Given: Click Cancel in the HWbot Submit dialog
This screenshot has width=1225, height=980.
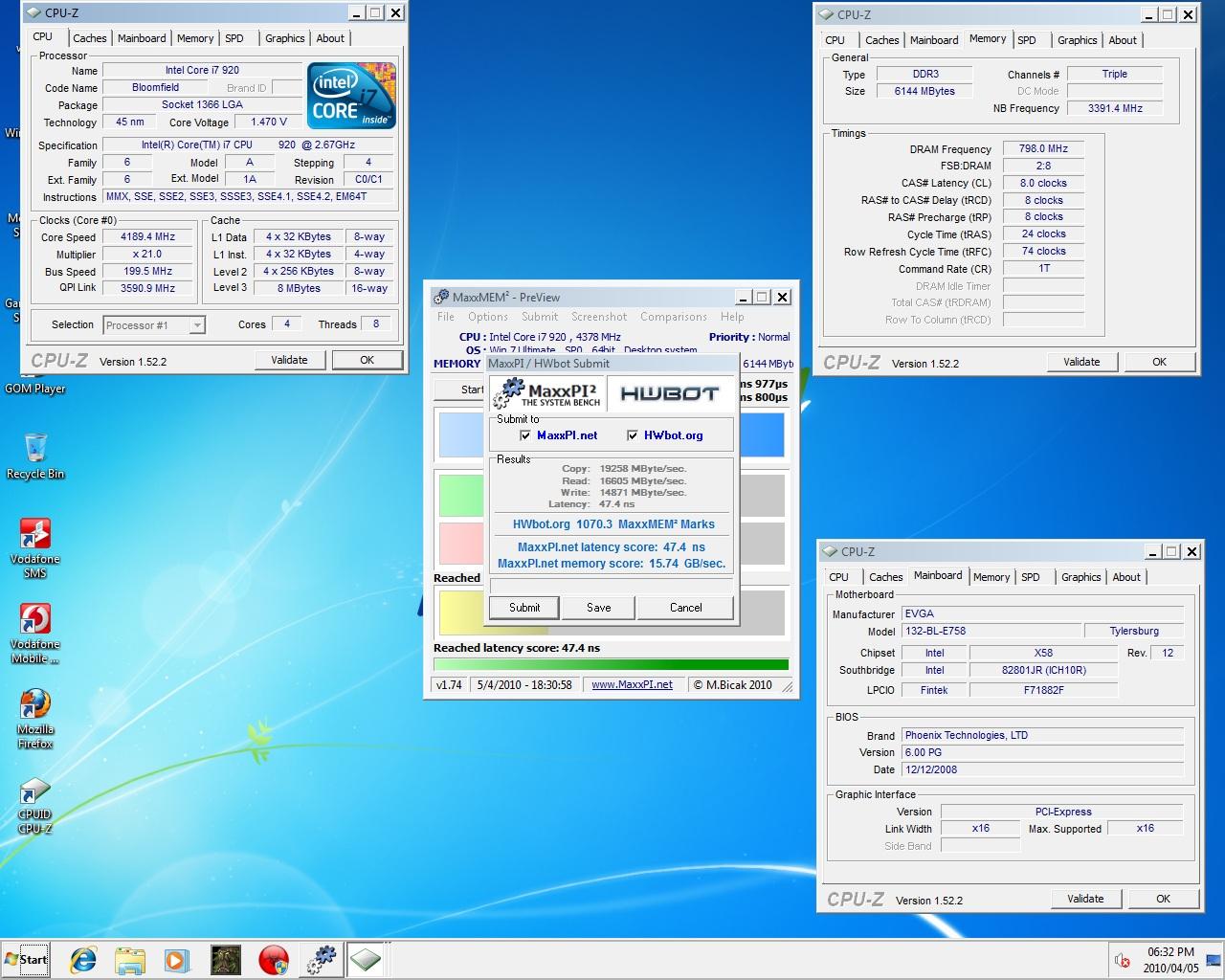Looking at the screenshot, I should click(x=686, y=608).
